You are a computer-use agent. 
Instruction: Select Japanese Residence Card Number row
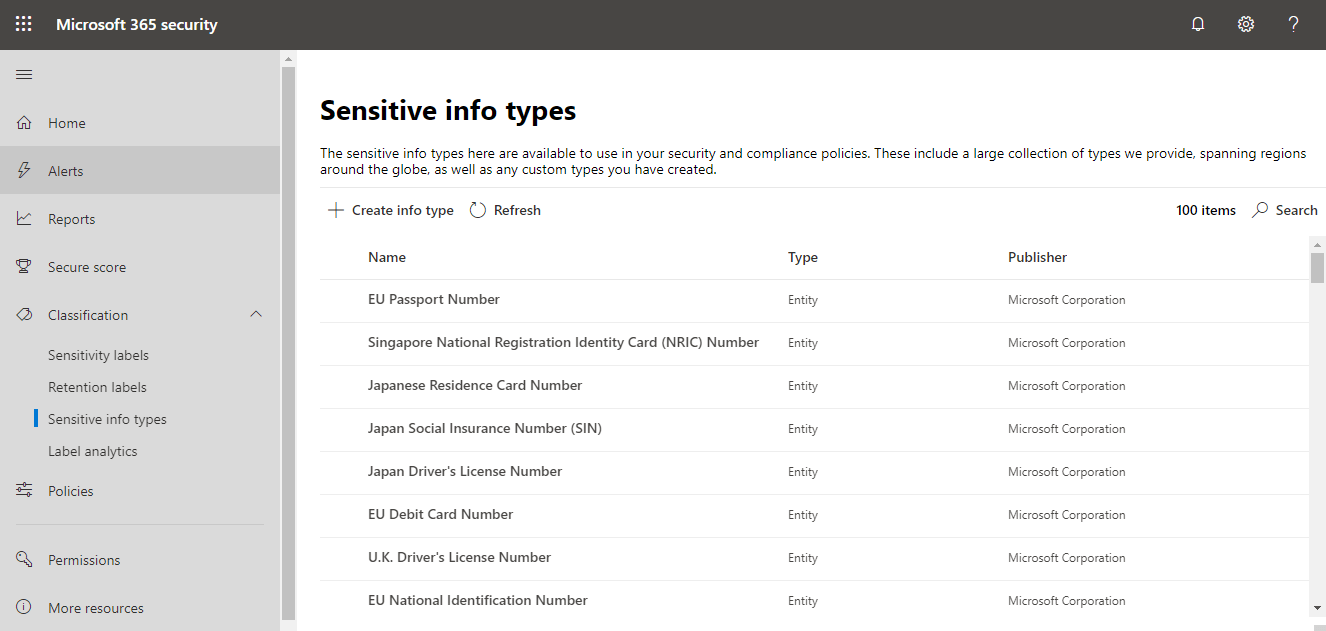(x=814, y=386)
